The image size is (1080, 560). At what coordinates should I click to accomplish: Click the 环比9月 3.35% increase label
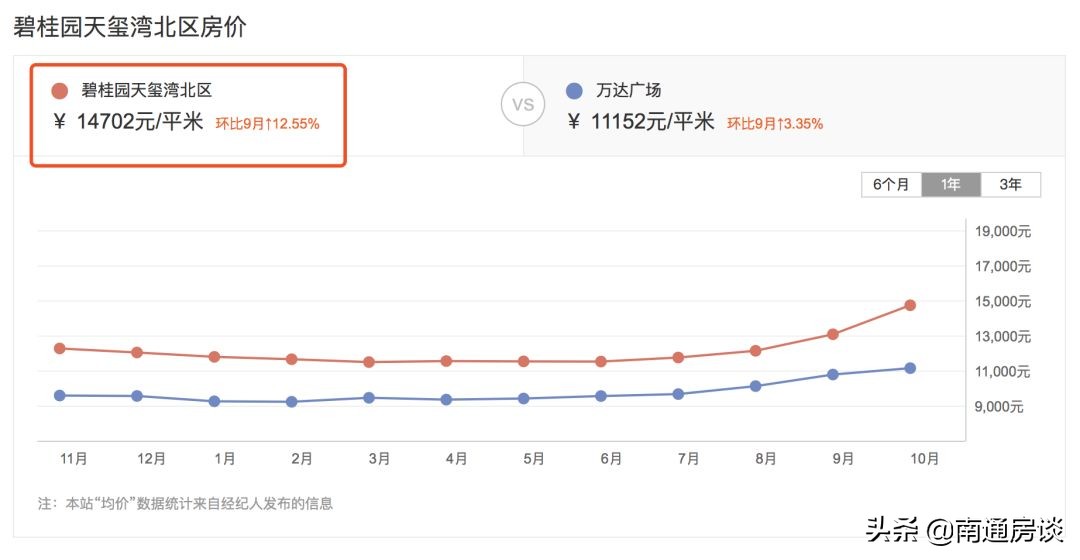775,124
